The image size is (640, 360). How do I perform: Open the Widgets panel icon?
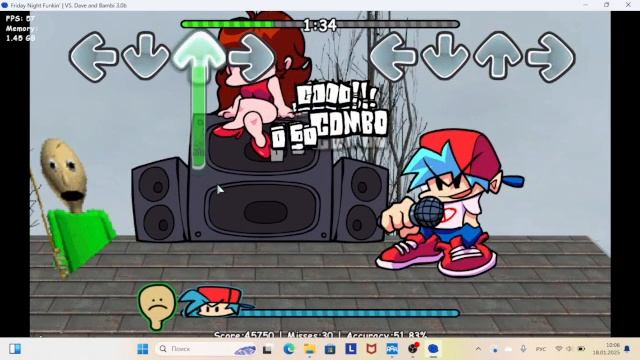(15, 349)
